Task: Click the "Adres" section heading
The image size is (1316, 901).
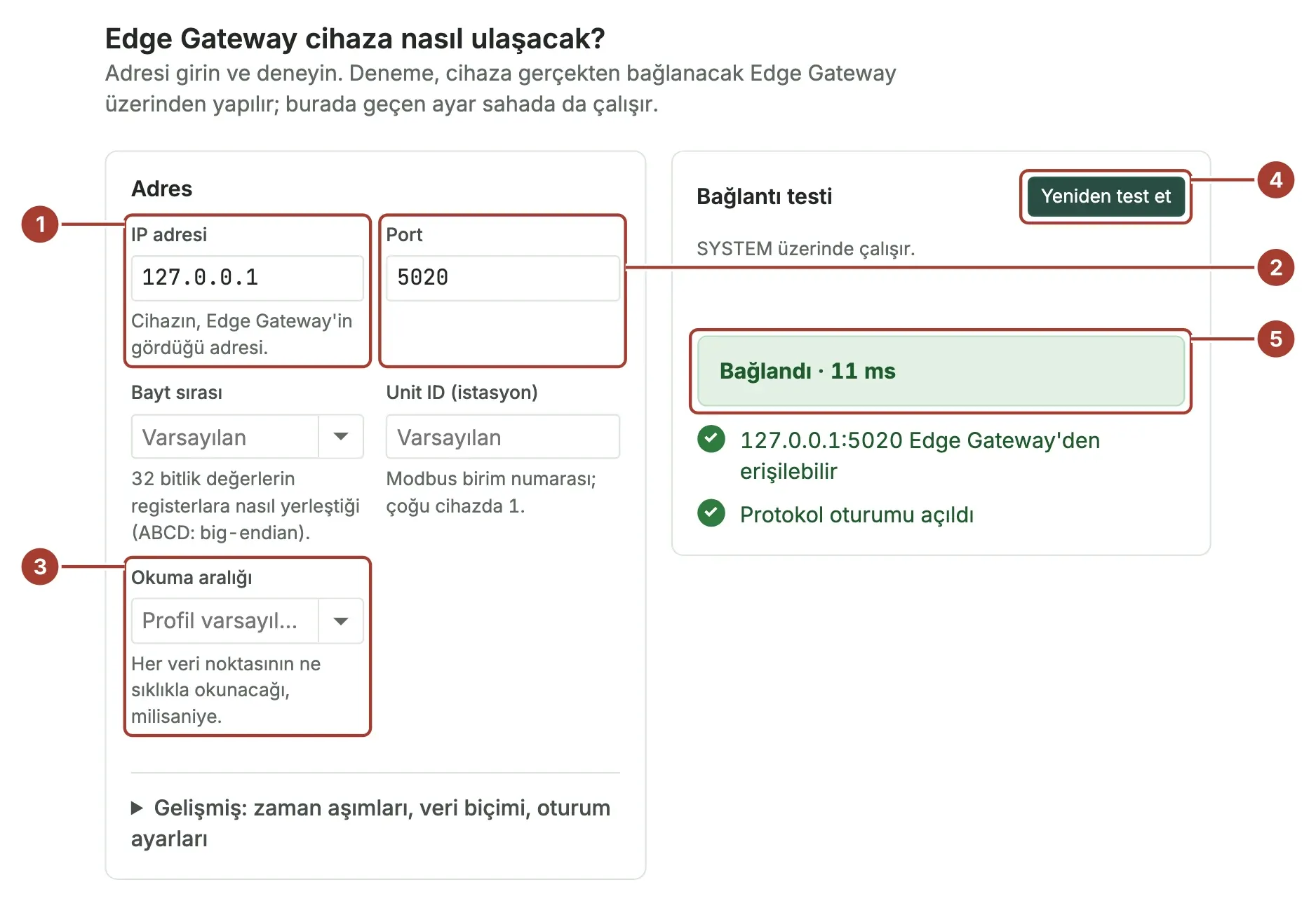Action: (161, 189)
